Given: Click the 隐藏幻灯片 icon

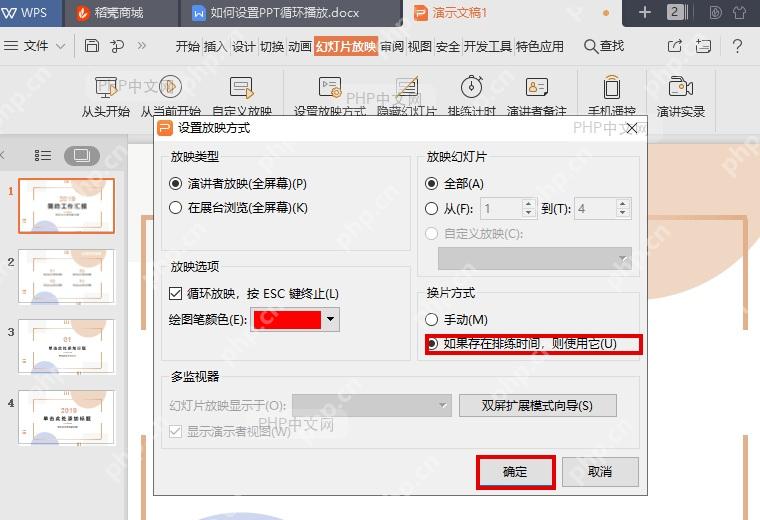Looking at the screenshot, I should pyautogui.click(x=407, y=87).
